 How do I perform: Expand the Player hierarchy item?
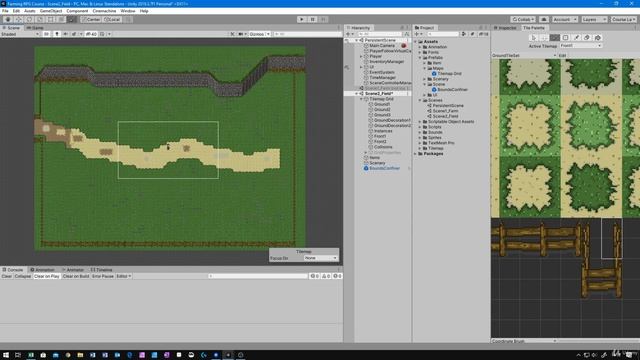click(x=361, y=56)
